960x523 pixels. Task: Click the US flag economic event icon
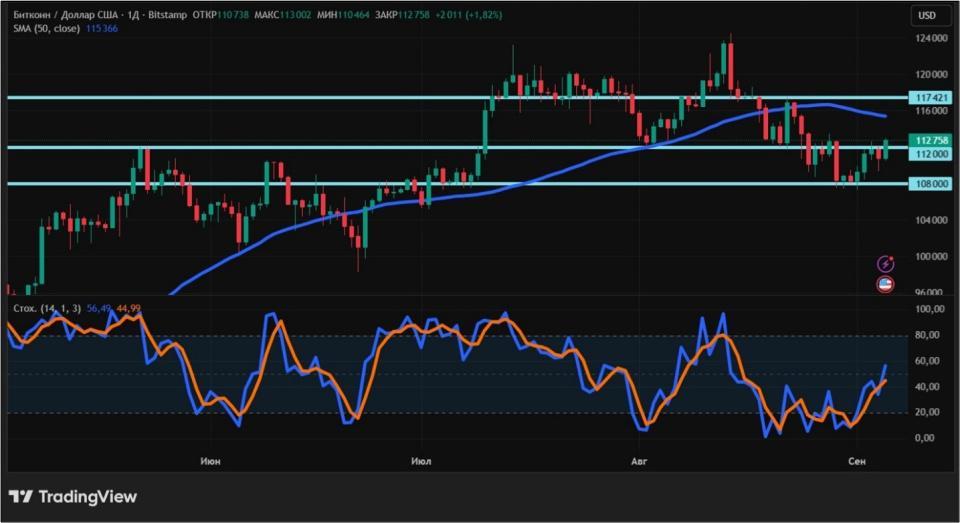[885, 284]
